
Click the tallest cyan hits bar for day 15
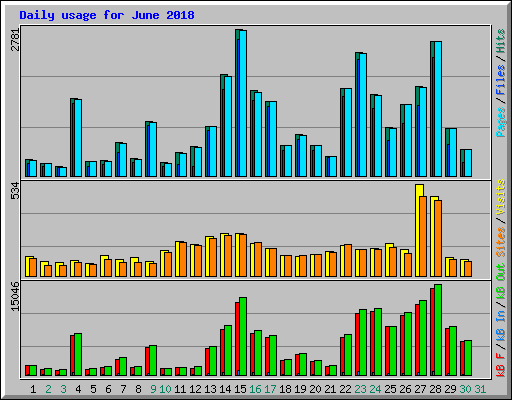click(243, 103)
